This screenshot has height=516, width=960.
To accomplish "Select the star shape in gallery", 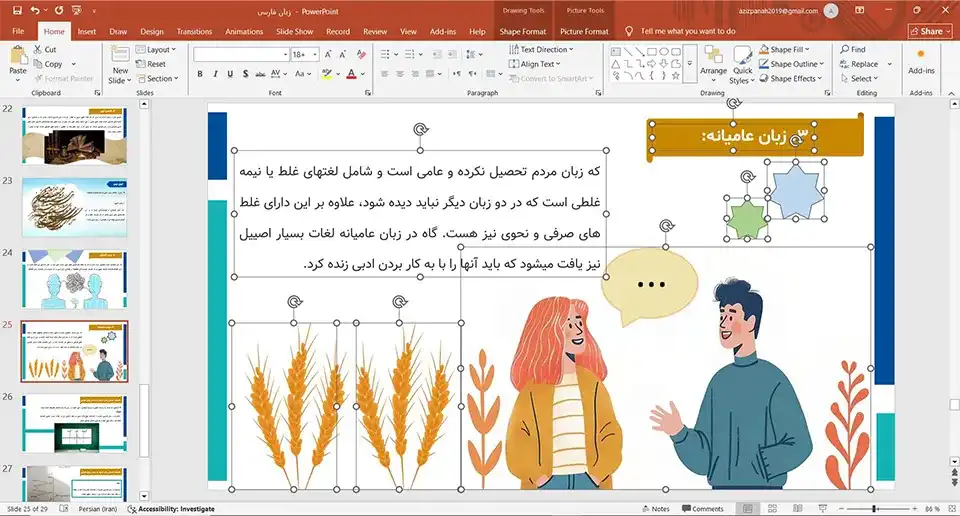I will [676, 76].
